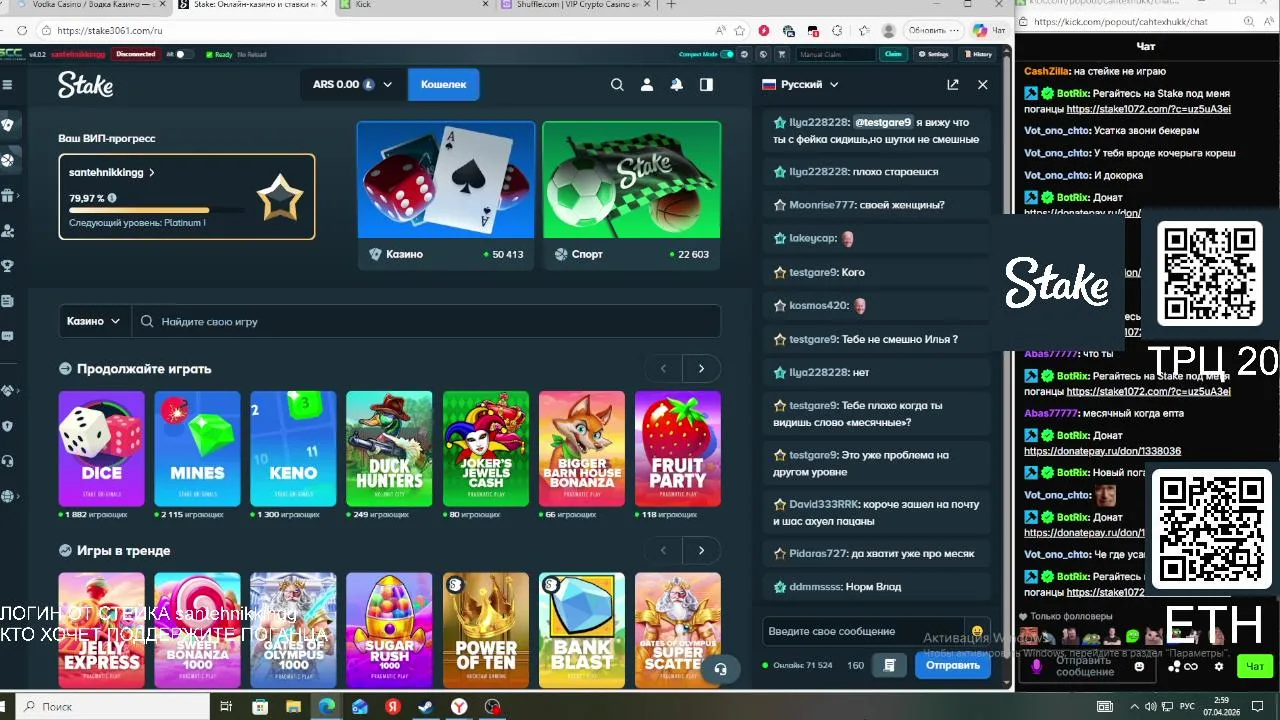Viewport: 1280px width, 720px height.
Task: Toggle the AR switch in extension bar
Action: (183, 54)
